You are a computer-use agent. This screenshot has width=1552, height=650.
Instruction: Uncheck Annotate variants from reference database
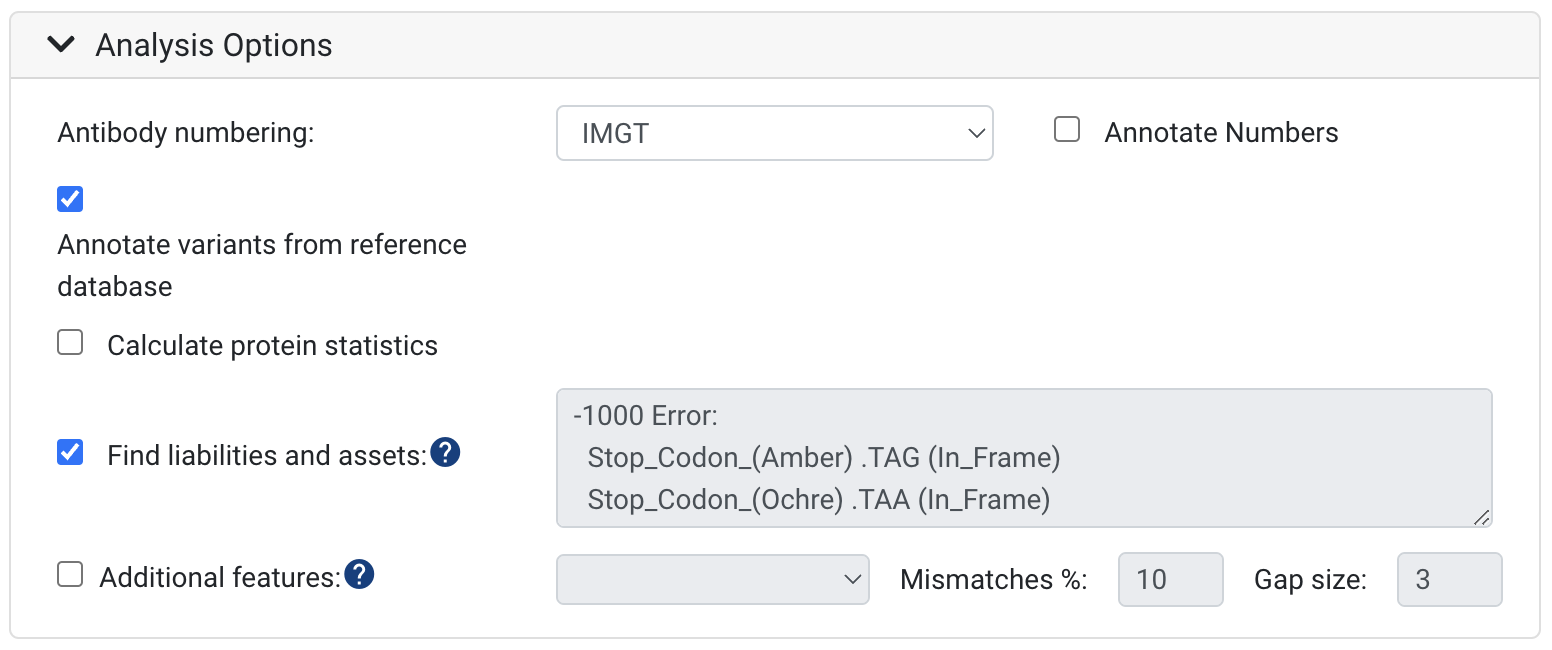pos(70,199)
